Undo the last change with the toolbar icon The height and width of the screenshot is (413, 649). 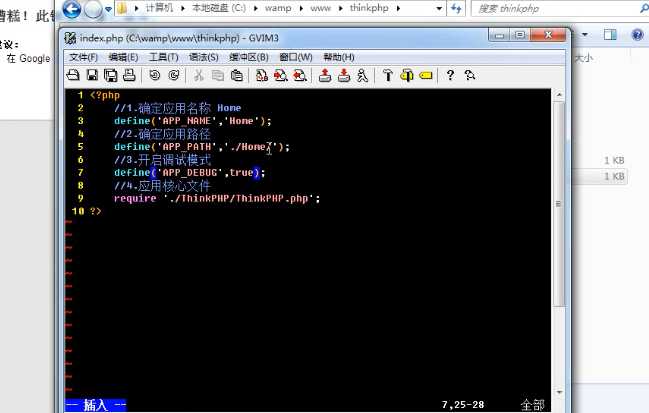154,75
